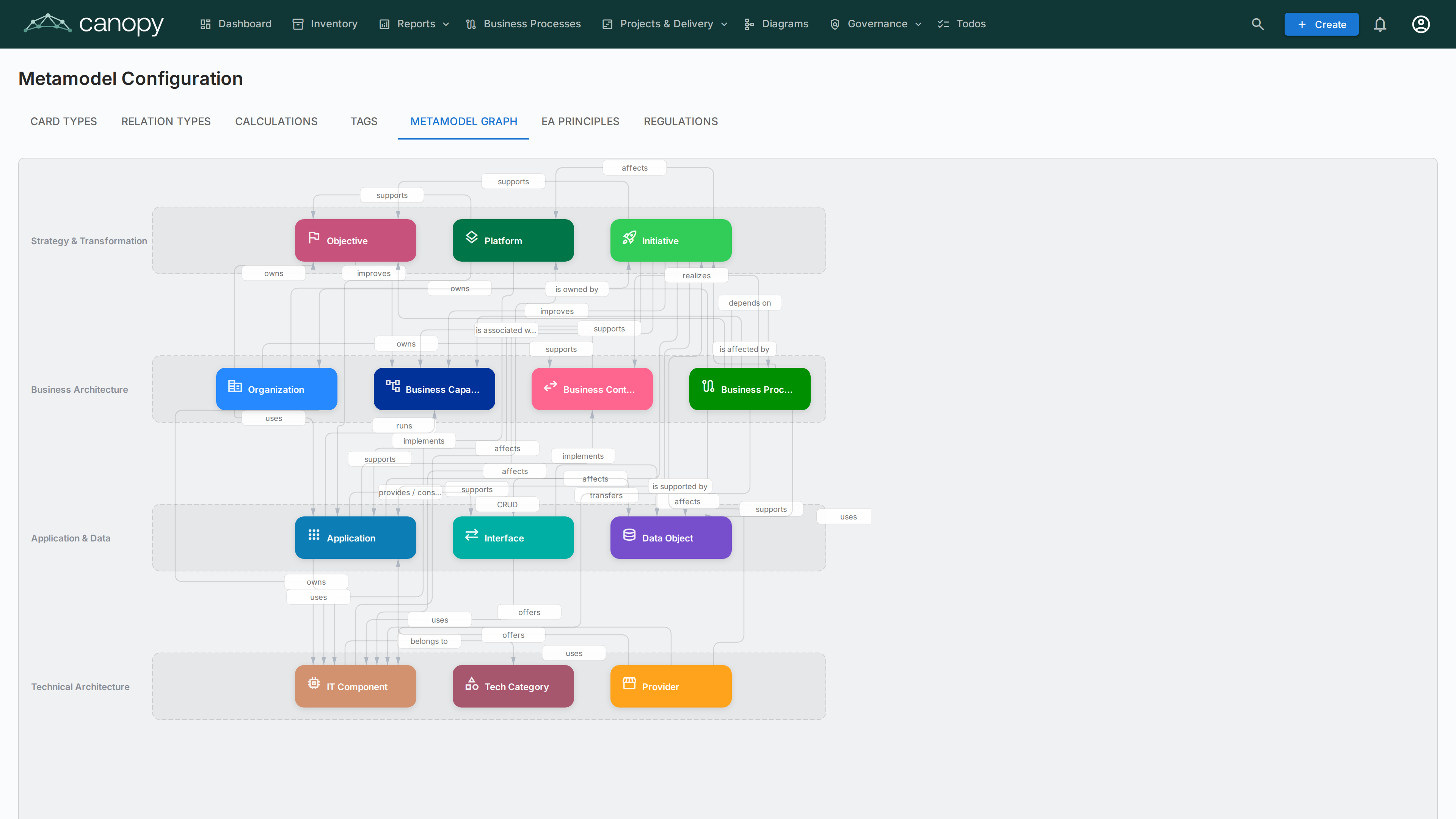Click the Create button
Image resolution: width=1456 pixels, height=819 pixels.
[x=1321, y=24]
